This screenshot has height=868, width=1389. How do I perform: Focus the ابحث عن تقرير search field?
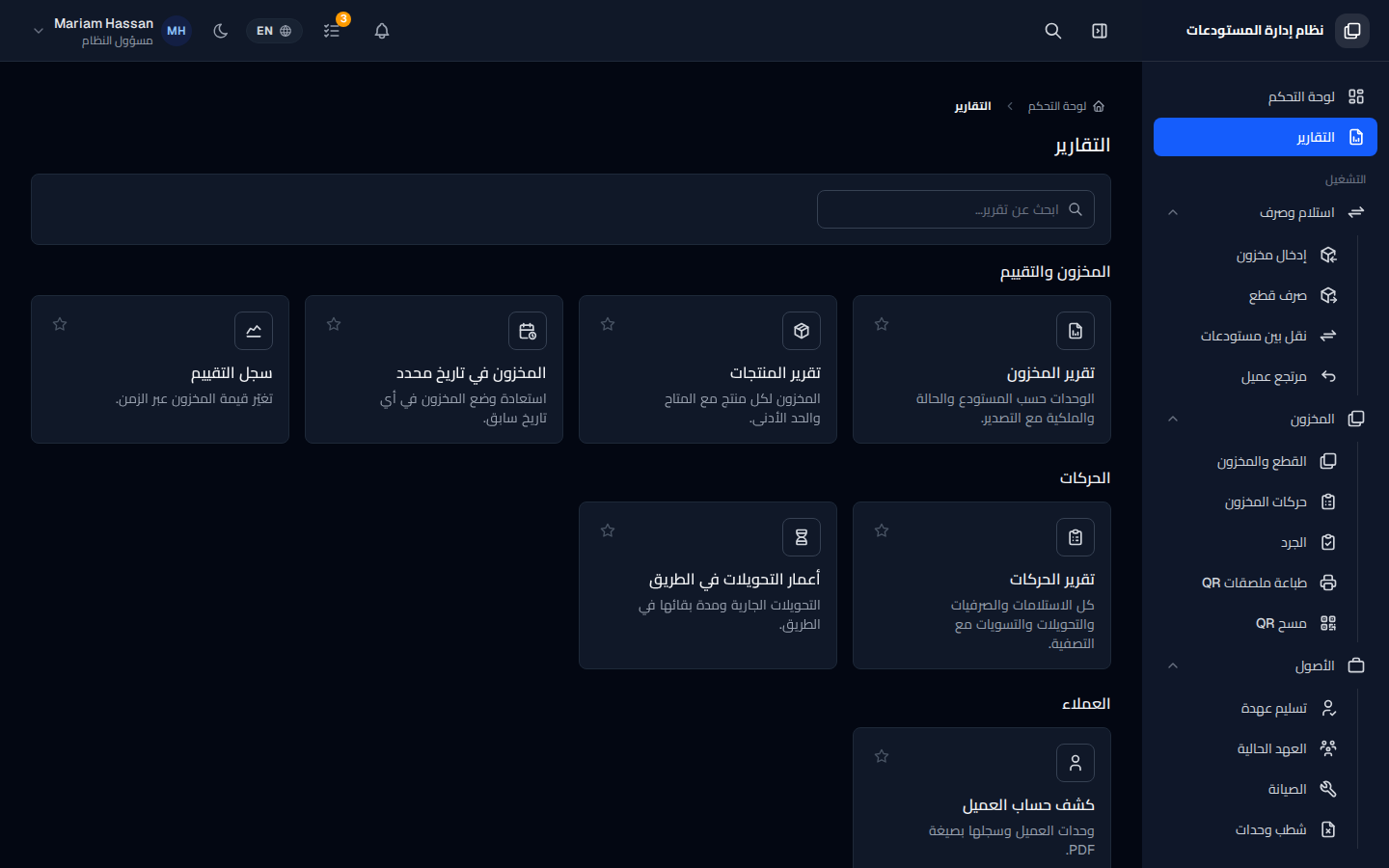(956, 209)
